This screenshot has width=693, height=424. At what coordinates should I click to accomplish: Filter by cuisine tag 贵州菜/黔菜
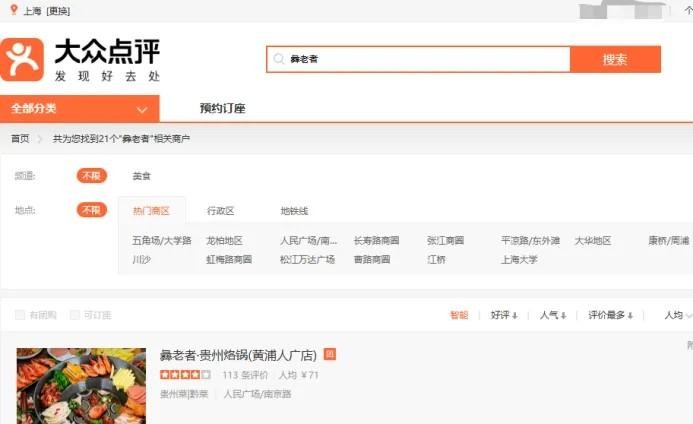pyautogui.click(x=184, y=394)
